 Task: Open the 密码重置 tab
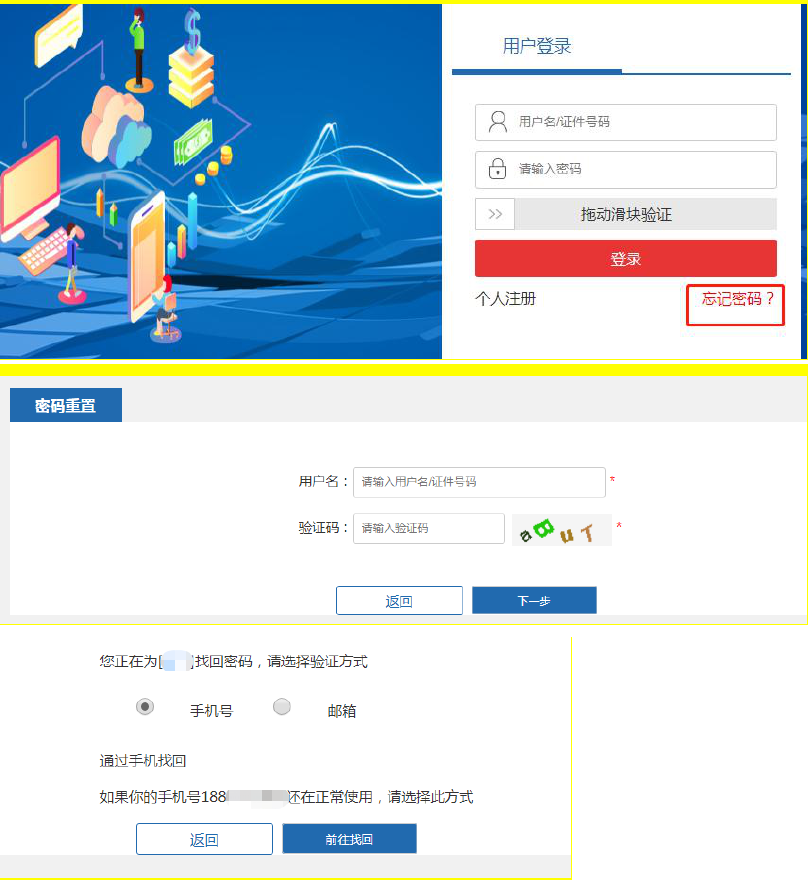click(66, 405)
